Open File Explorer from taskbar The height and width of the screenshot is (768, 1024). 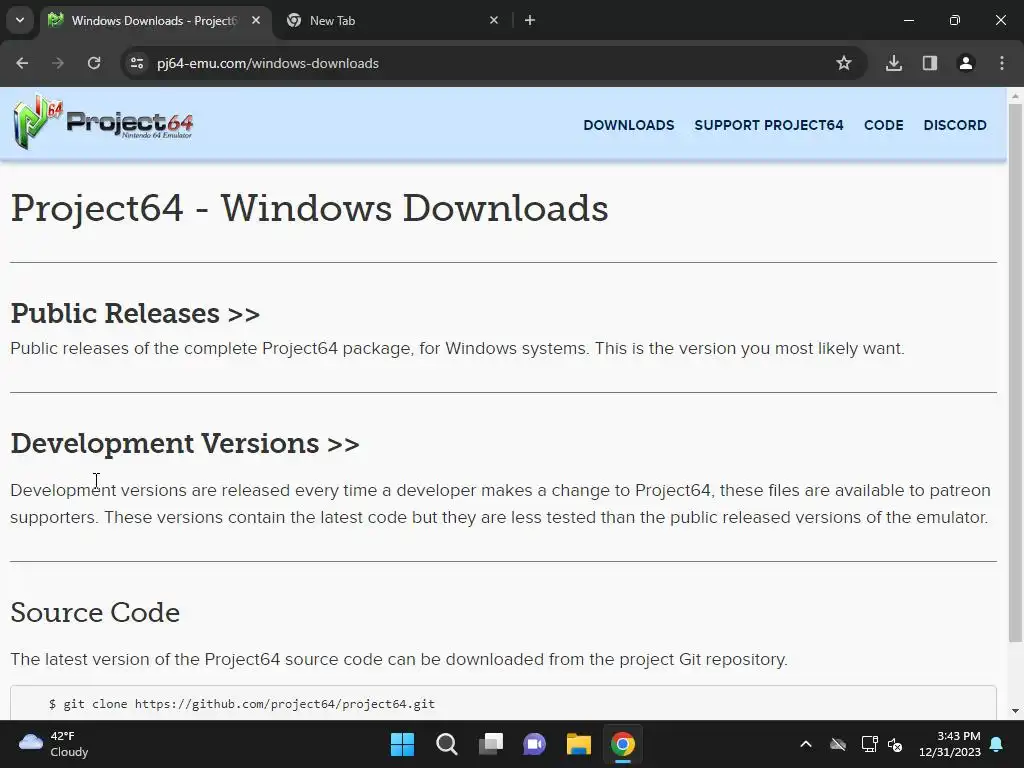[x=579, y=744]
